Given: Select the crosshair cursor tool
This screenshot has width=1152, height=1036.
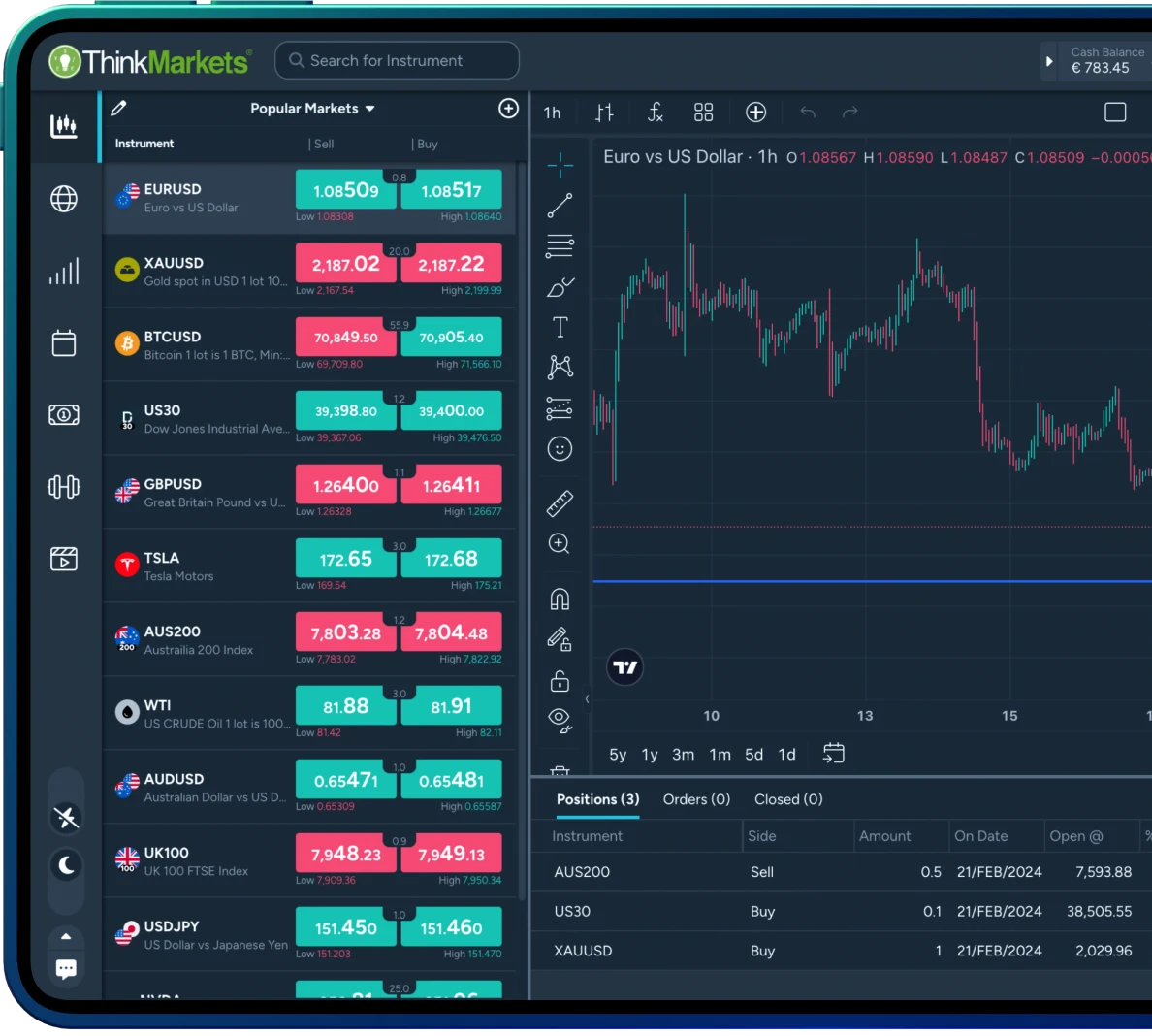Looking at the screenshot, I should point(560,165).
